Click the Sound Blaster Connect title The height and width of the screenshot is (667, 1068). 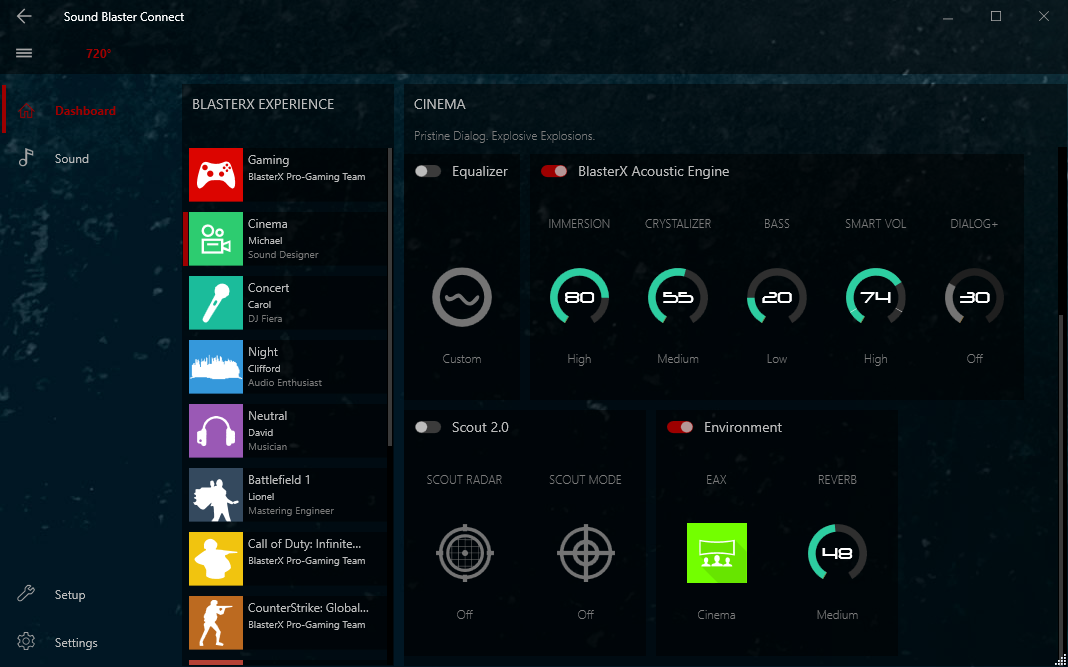(124, 17)
